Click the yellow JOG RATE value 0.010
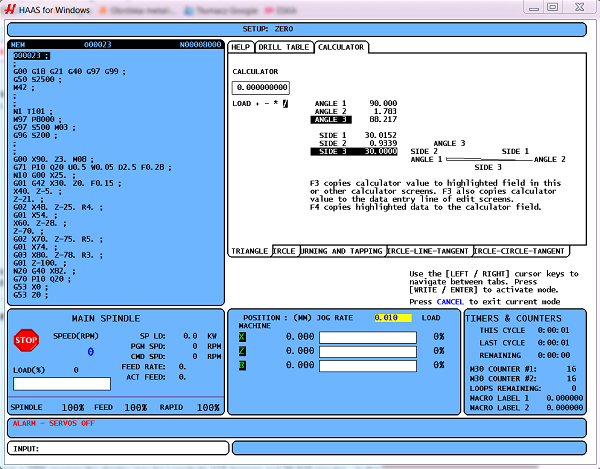The height and width of the screenshot is (469, 600). 393,318
